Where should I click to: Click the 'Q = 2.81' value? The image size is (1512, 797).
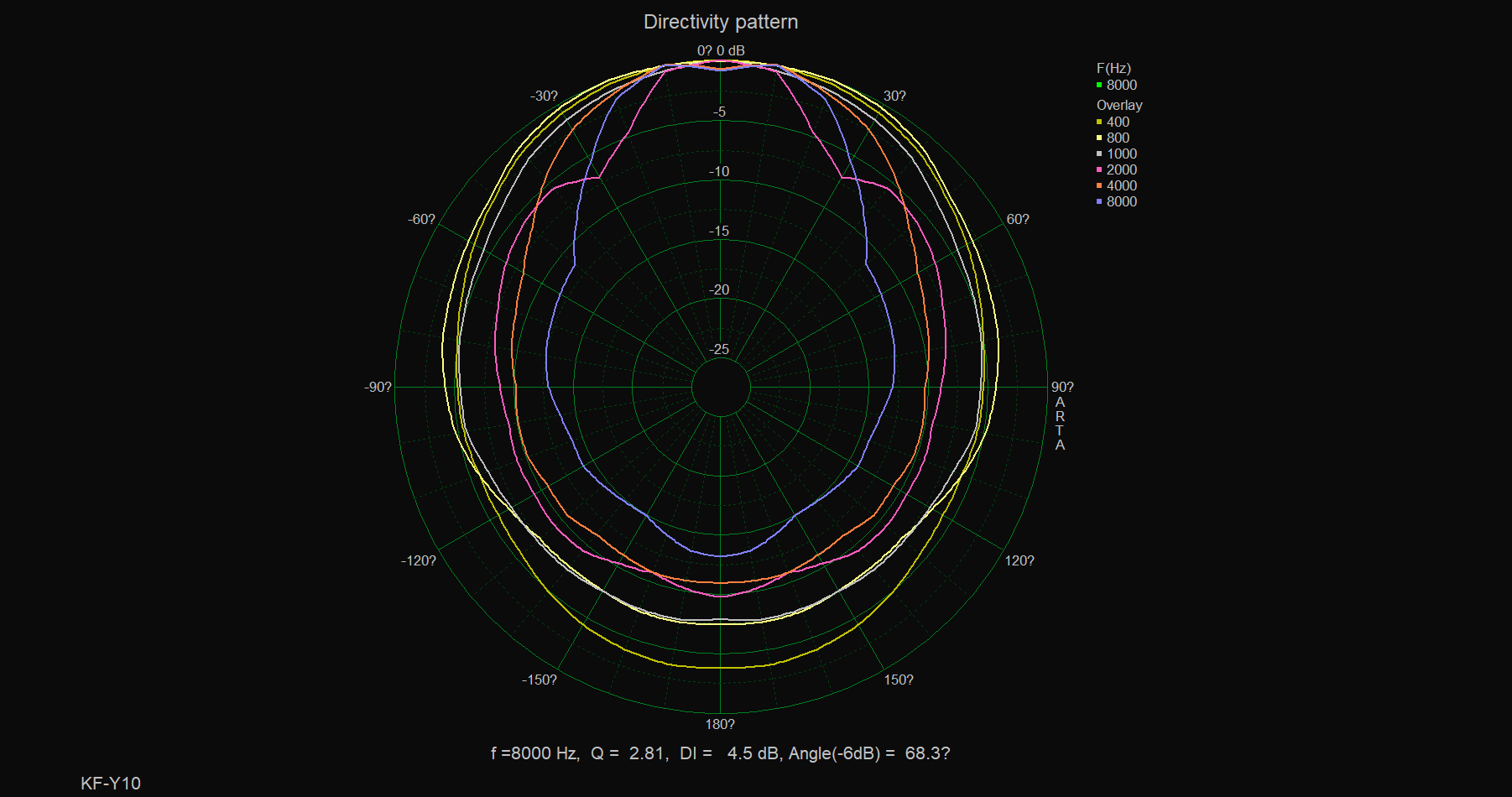click(628, 753)
